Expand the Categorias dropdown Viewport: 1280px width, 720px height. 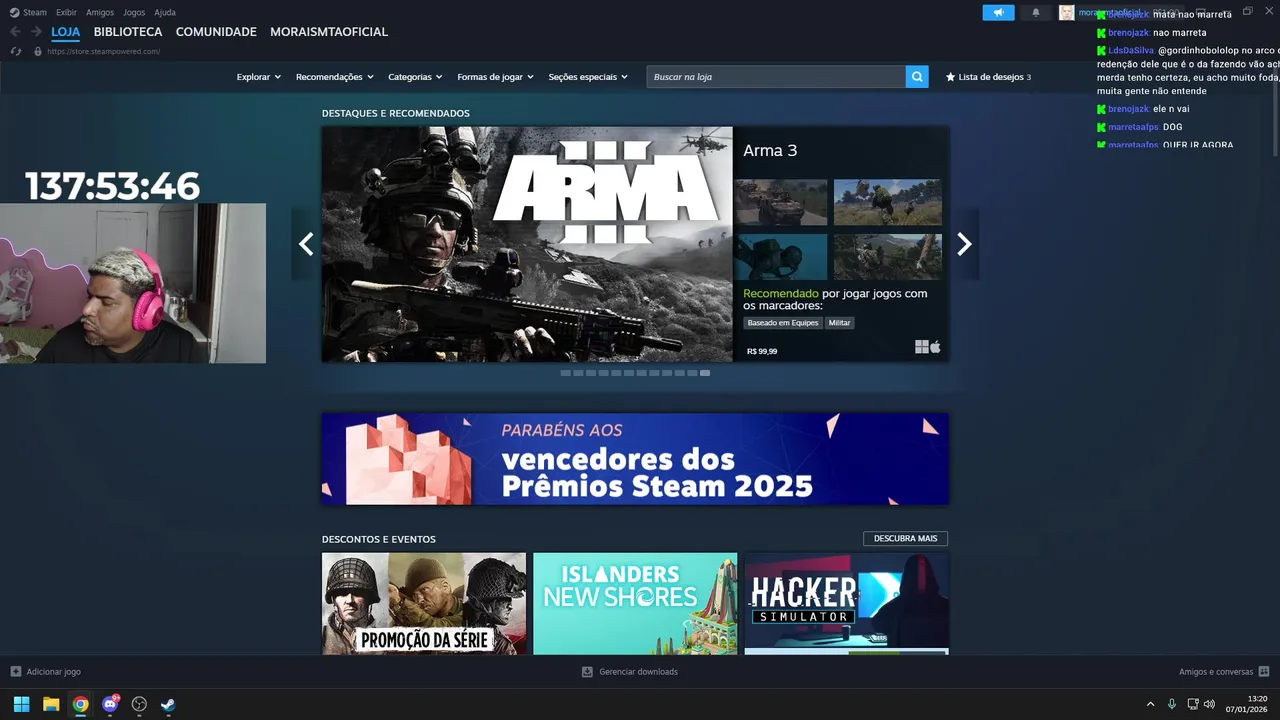[415, 77]
